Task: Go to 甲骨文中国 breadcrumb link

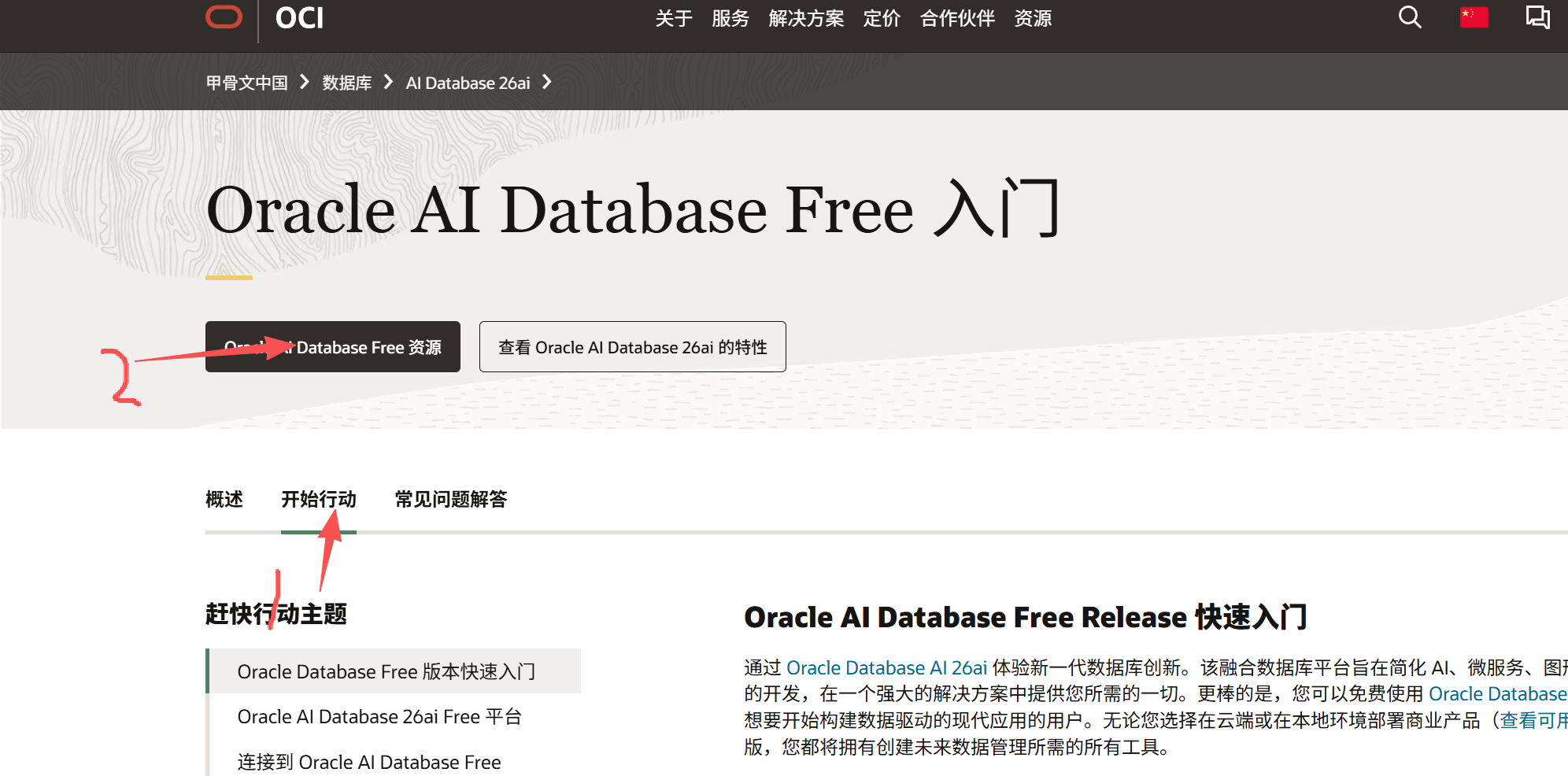Action: click(246, 82)
